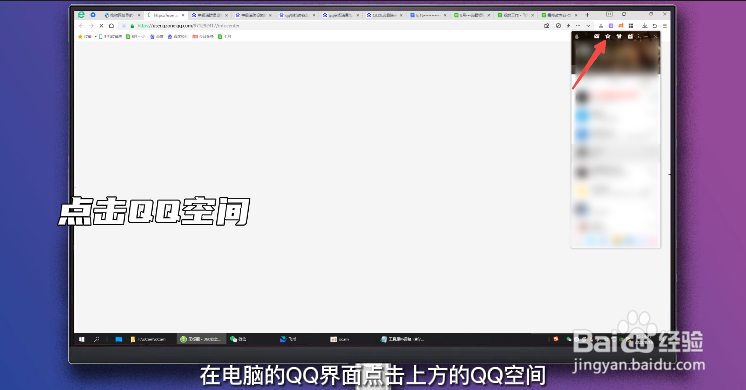Click the blue round icon beside browser logo
The image size is (746, 390).
click(93, 15)
